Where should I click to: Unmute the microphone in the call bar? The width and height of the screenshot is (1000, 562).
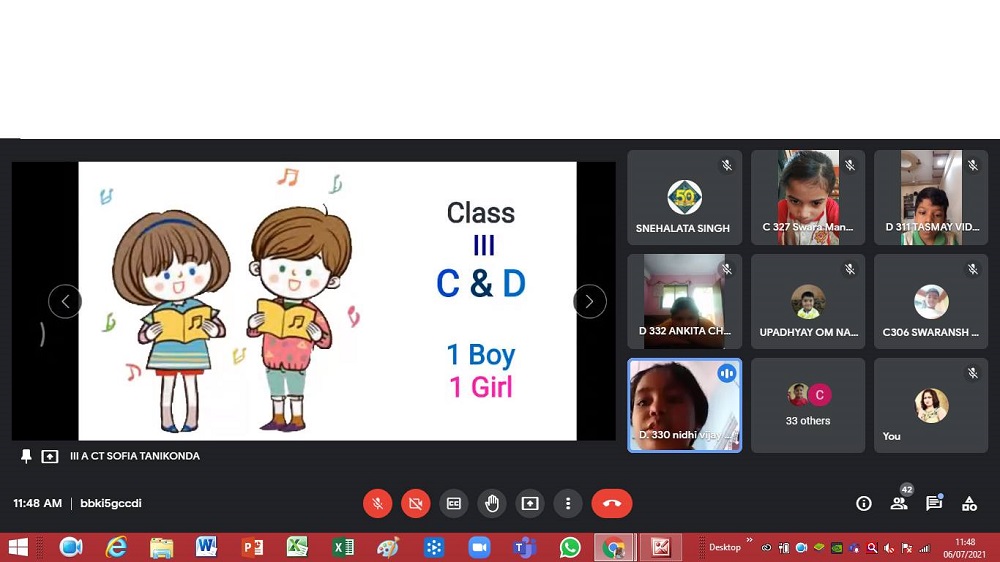tap(377, 504)
